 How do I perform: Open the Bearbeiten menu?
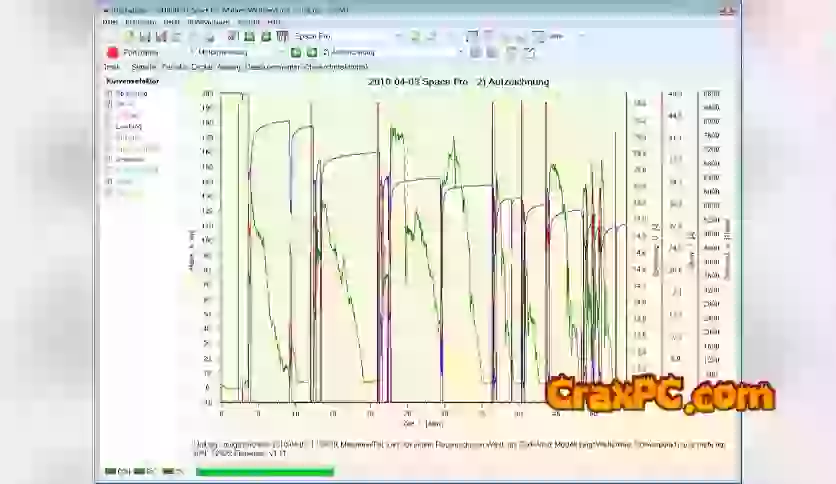click(x=141, y=22)
